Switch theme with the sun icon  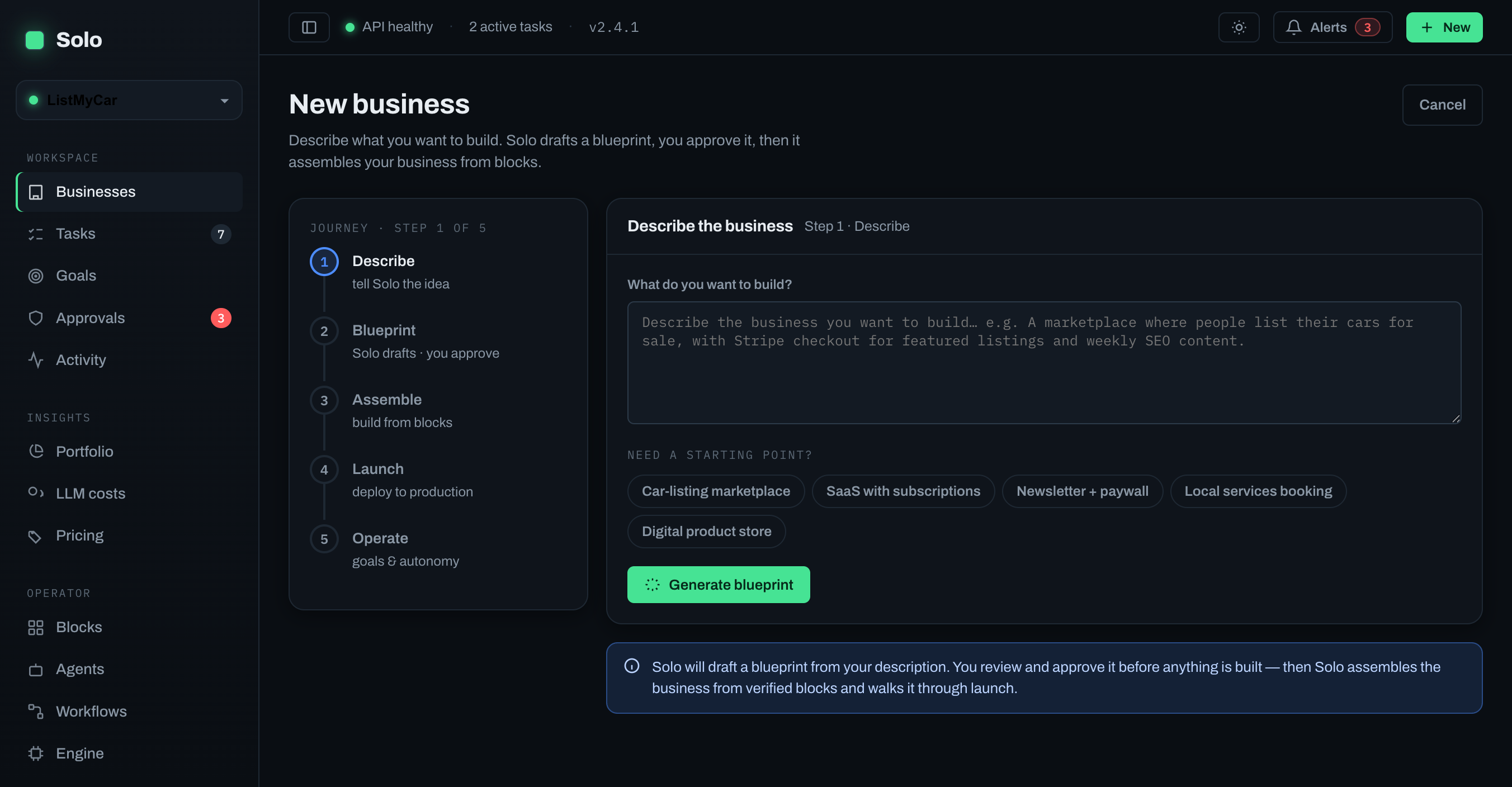(1239, 27)
